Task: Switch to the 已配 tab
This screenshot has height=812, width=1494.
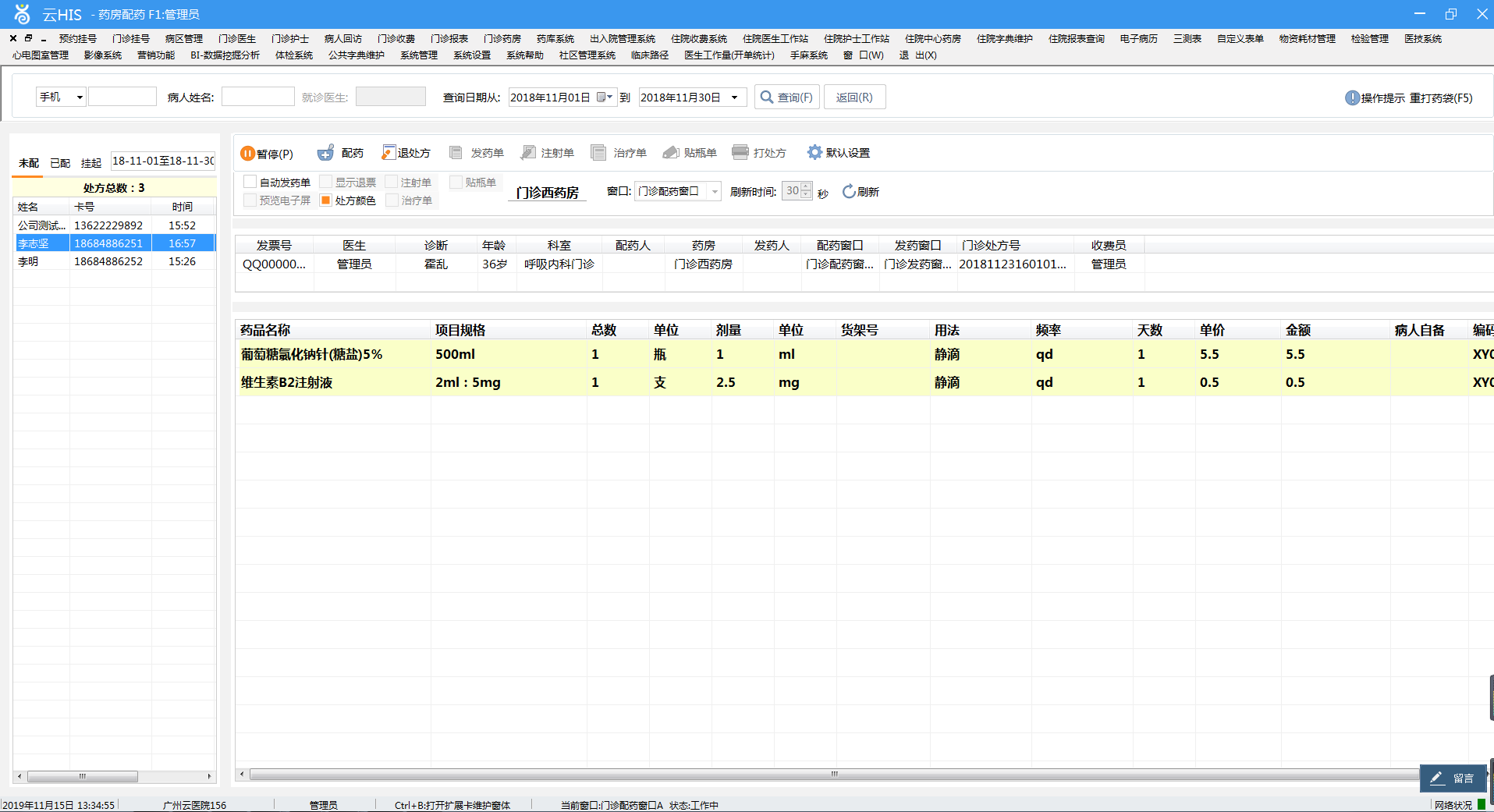Action: 60,163
